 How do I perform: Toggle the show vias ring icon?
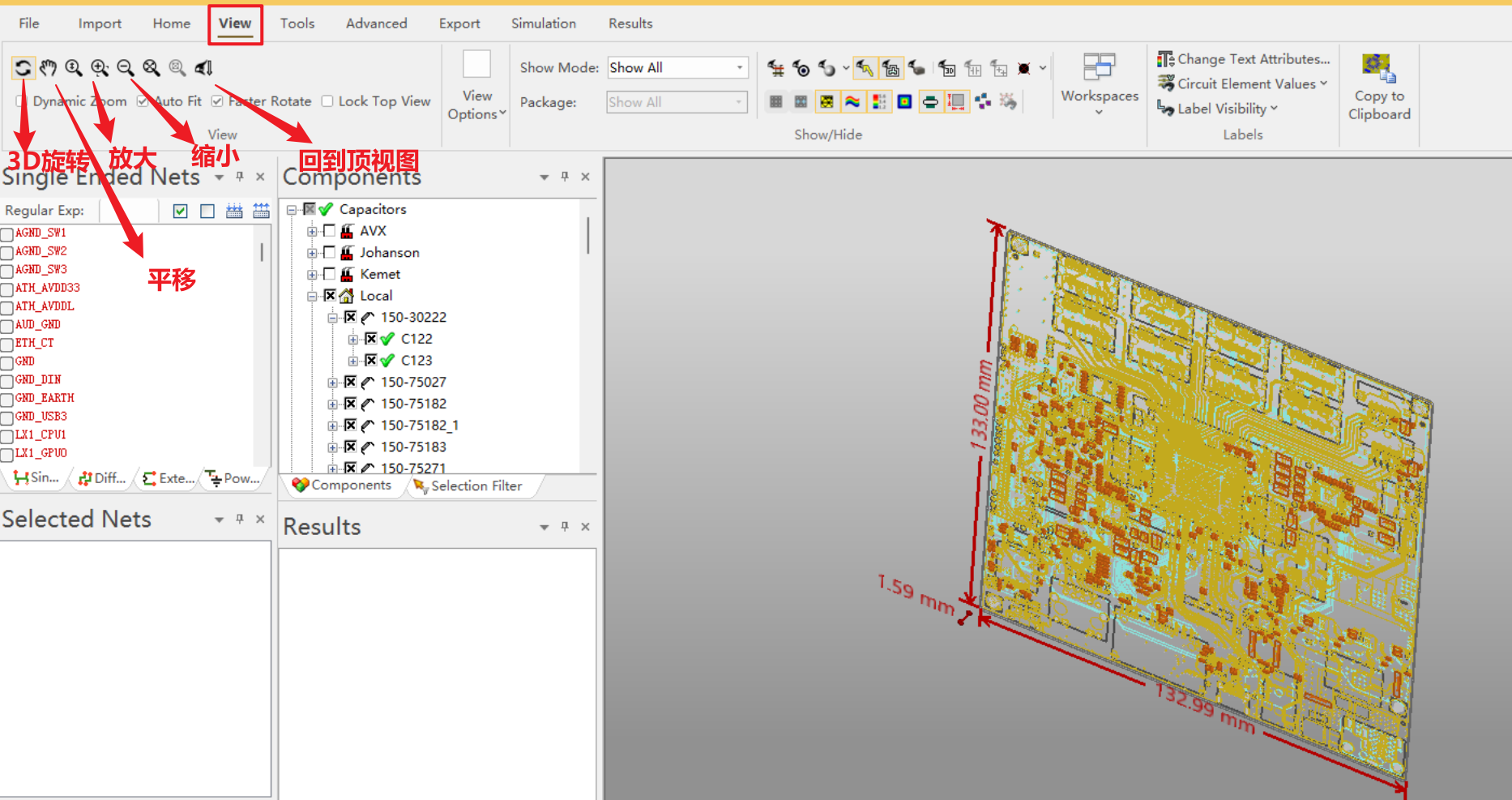tap(801, 68)
